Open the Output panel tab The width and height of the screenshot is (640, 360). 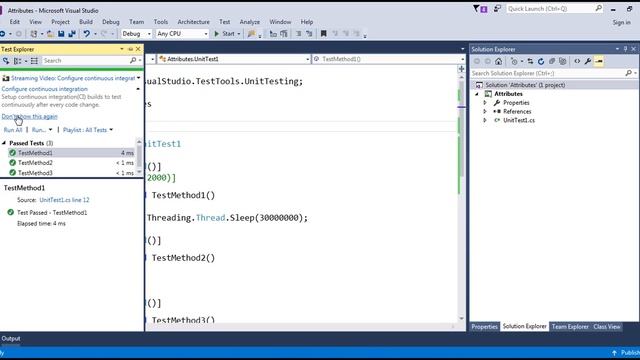11,338
